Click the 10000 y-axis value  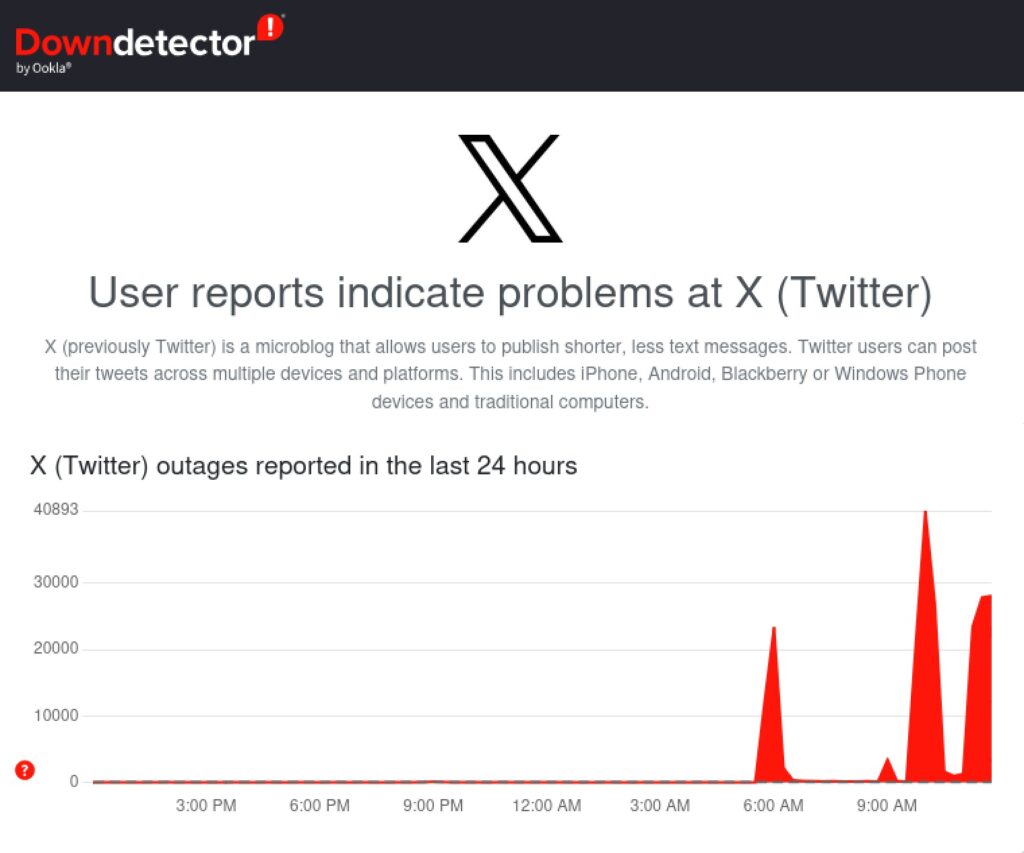pos(56,715)
